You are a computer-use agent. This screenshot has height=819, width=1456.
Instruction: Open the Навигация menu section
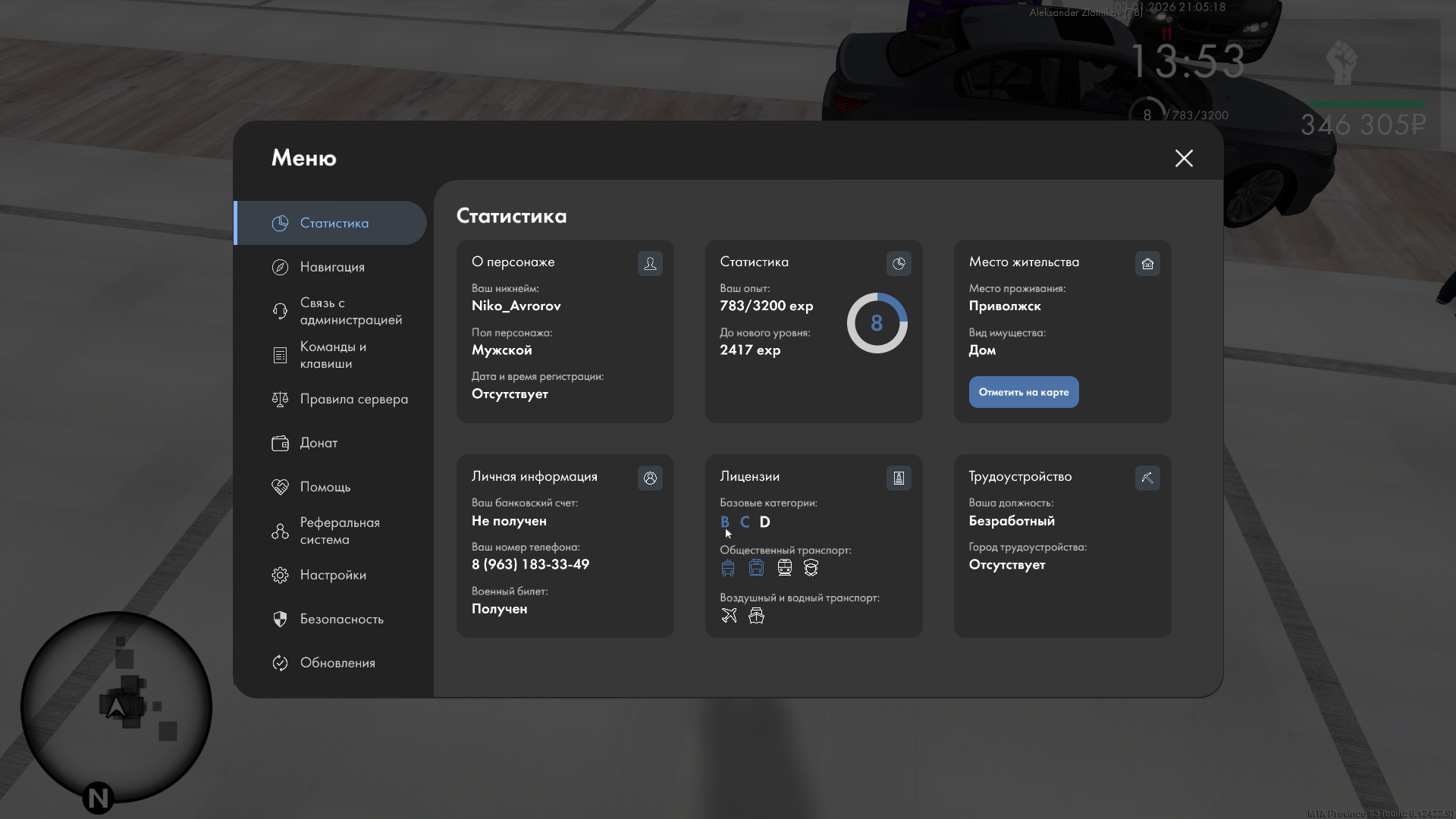click(x=332, y=267)
